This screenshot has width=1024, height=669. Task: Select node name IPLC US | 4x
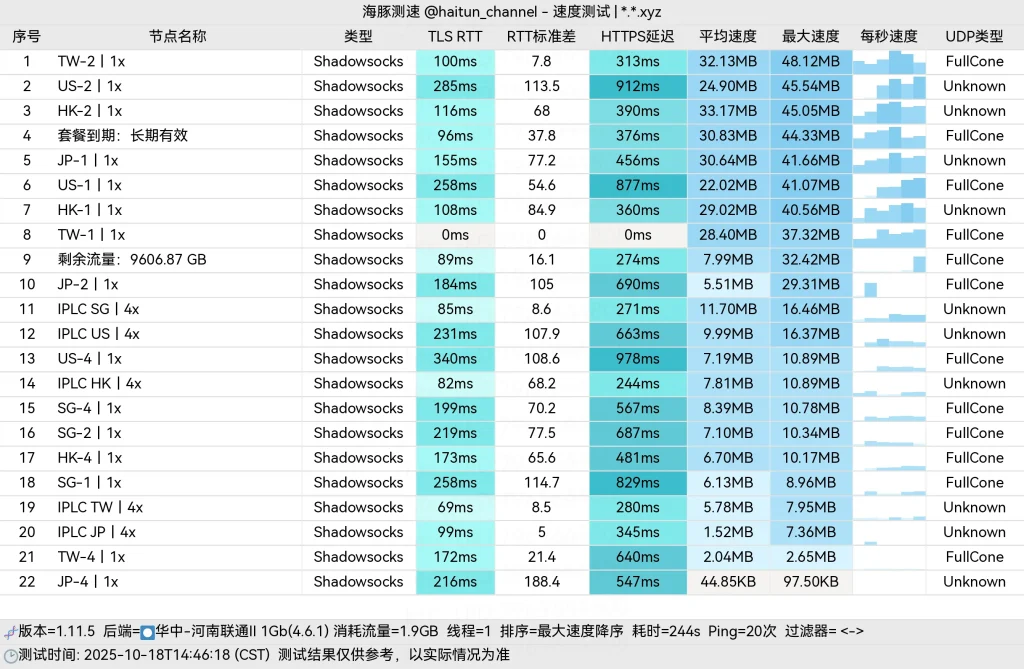pos(99,334)
